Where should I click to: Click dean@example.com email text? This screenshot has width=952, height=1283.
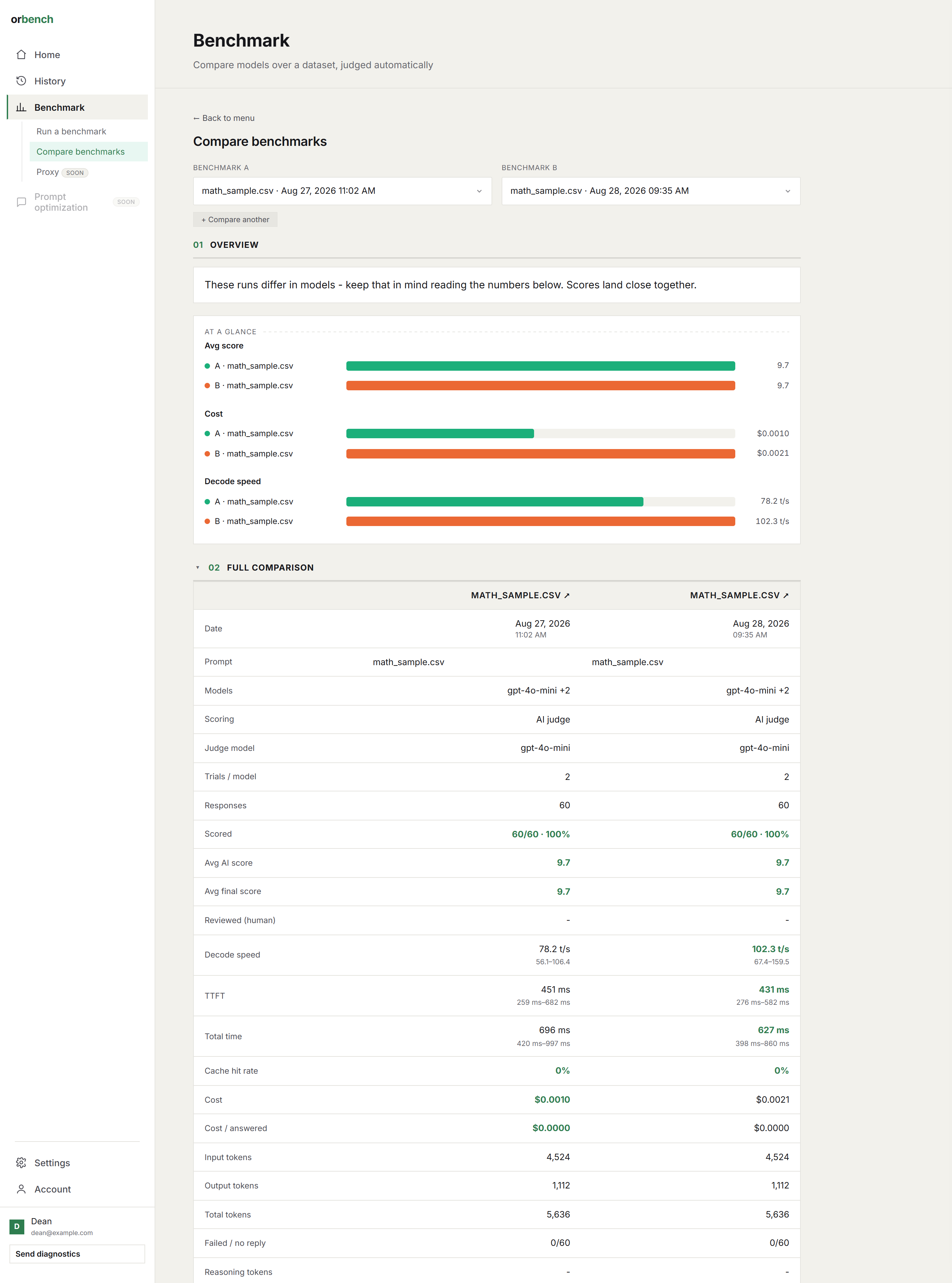click(x=62, y=1233)
